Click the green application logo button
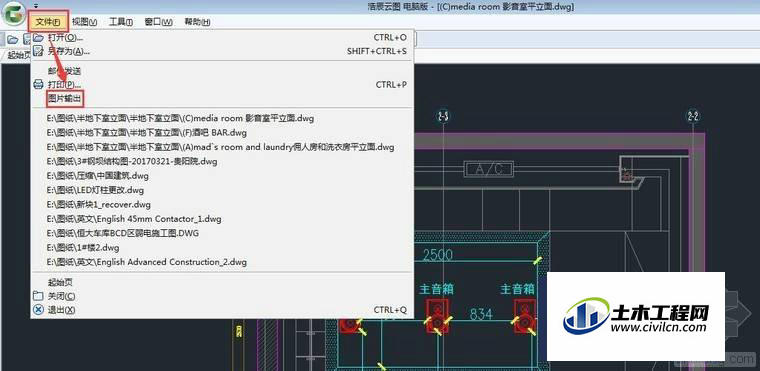 pyautogui.click(x=13, y=15)
